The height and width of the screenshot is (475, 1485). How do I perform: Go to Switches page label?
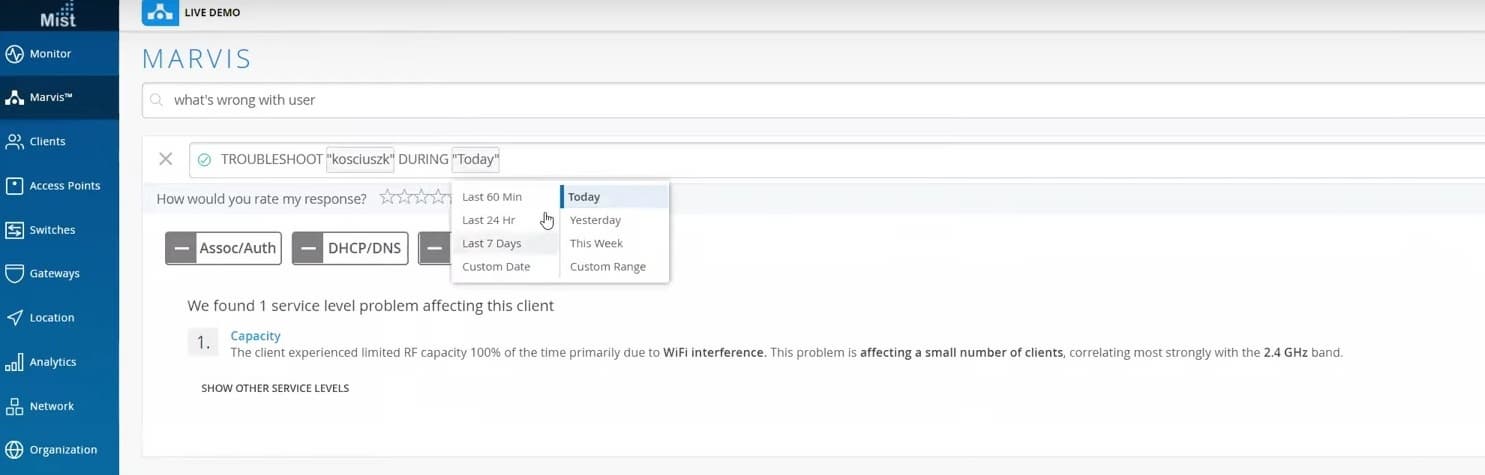(52, 230)
